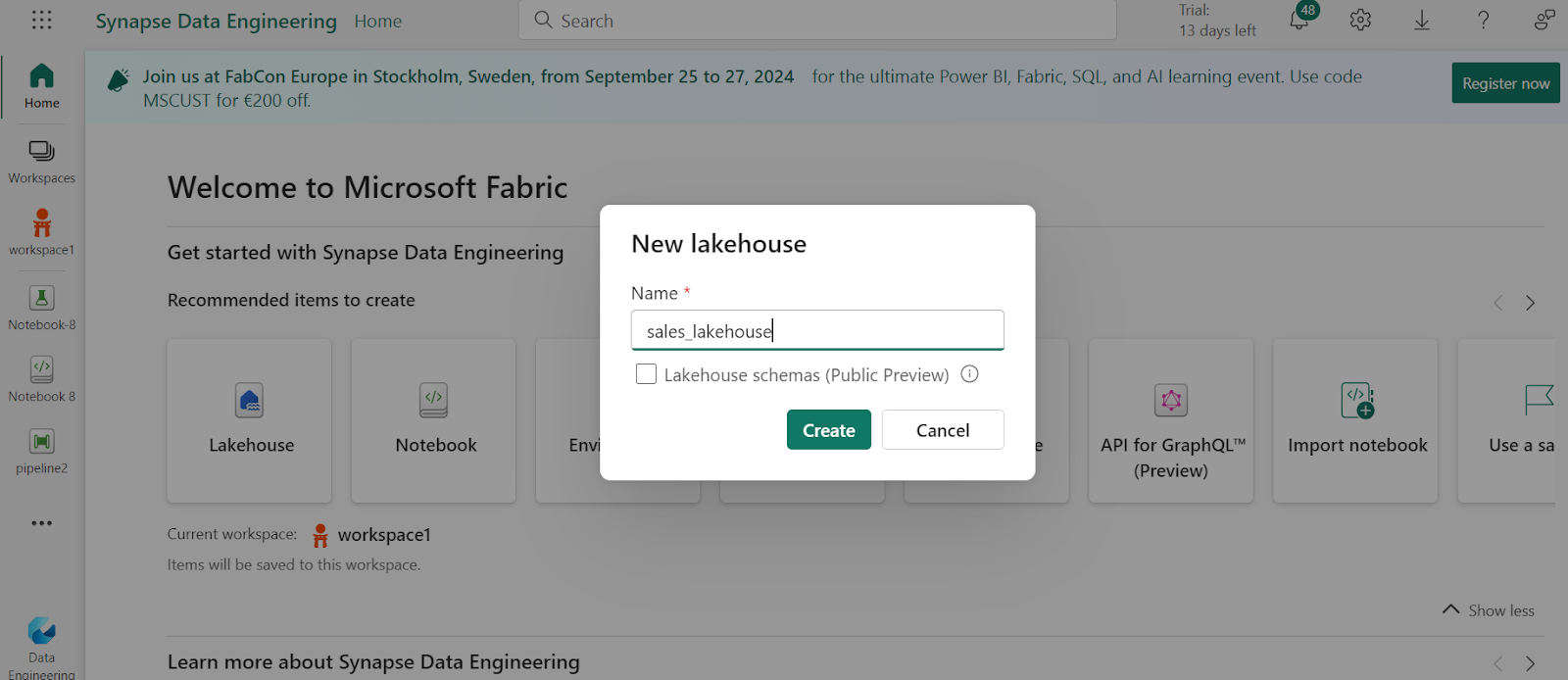Open help question mark icon

coord(1484,20)
